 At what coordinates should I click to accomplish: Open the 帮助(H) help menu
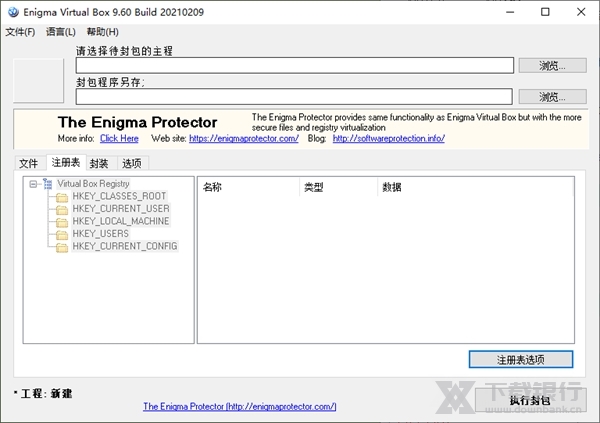[x=103, y=32]
